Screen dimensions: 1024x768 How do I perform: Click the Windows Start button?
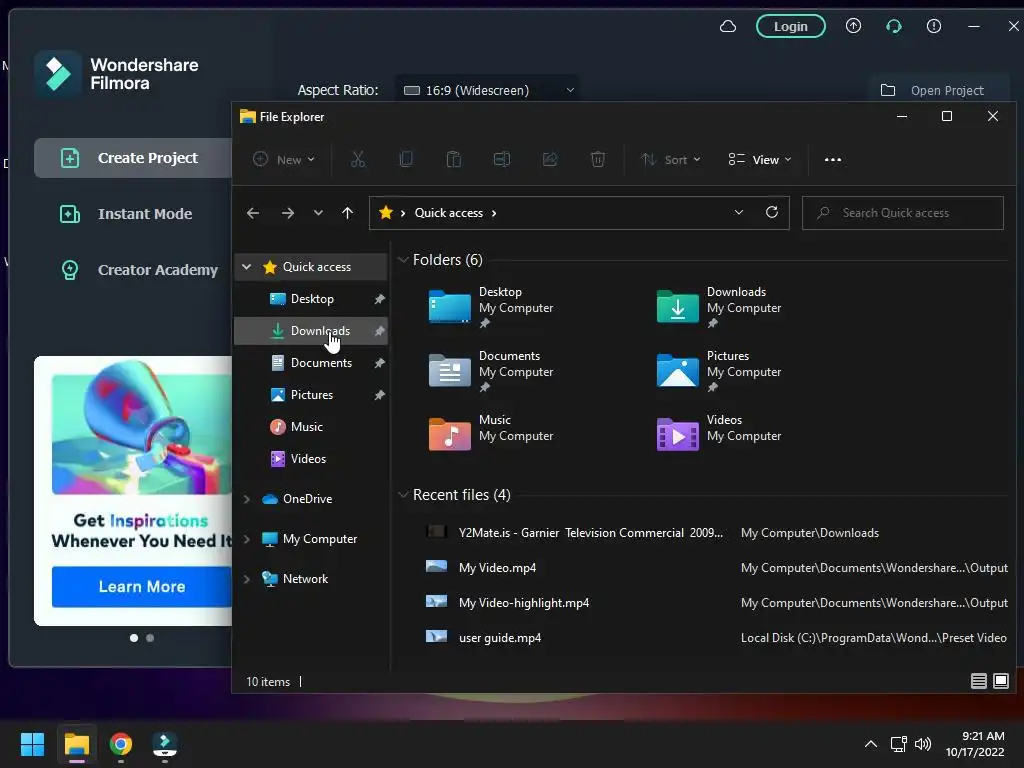tap(32, 744)
